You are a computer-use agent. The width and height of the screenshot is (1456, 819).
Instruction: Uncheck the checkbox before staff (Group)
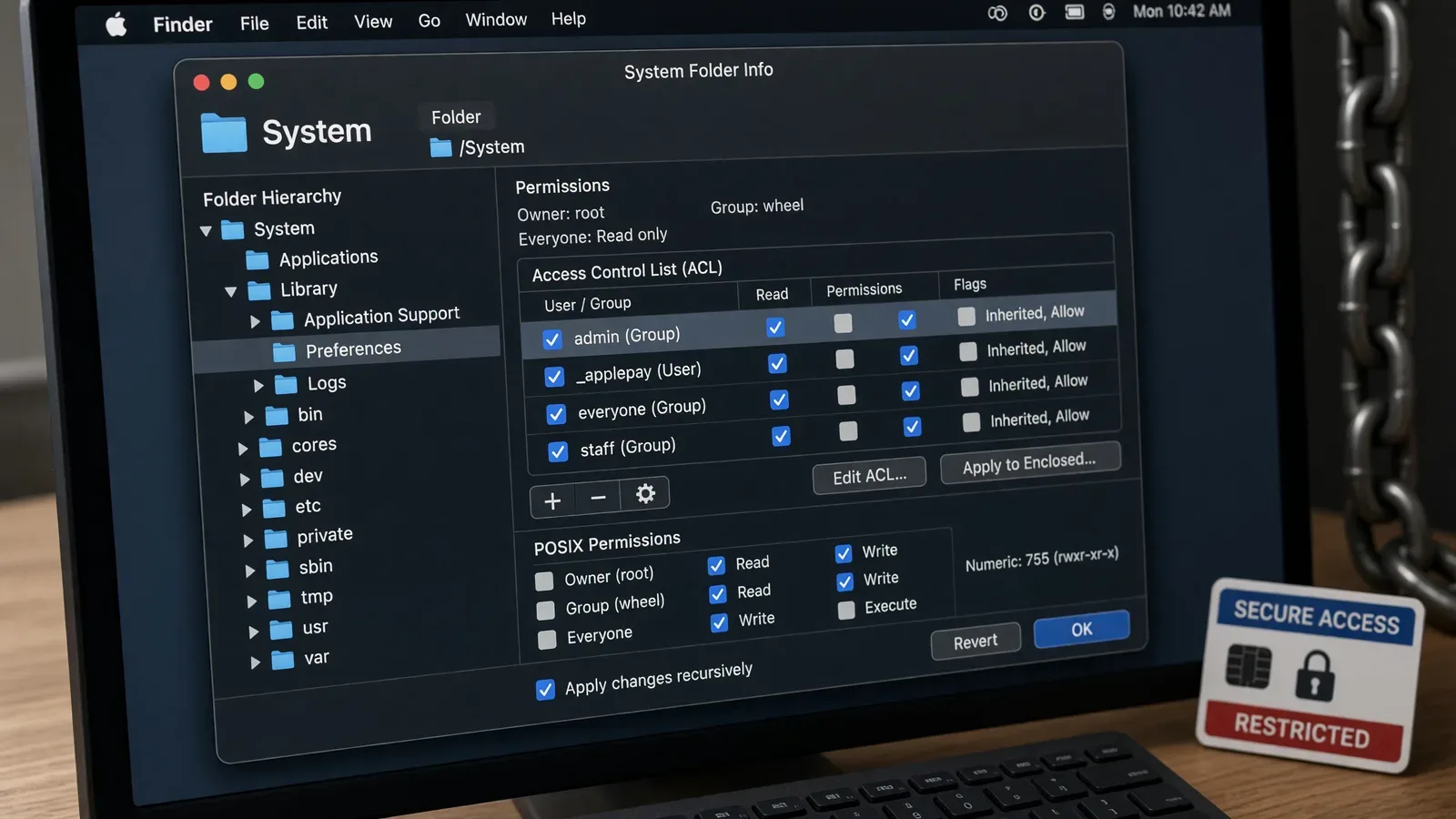click(558, 451)
